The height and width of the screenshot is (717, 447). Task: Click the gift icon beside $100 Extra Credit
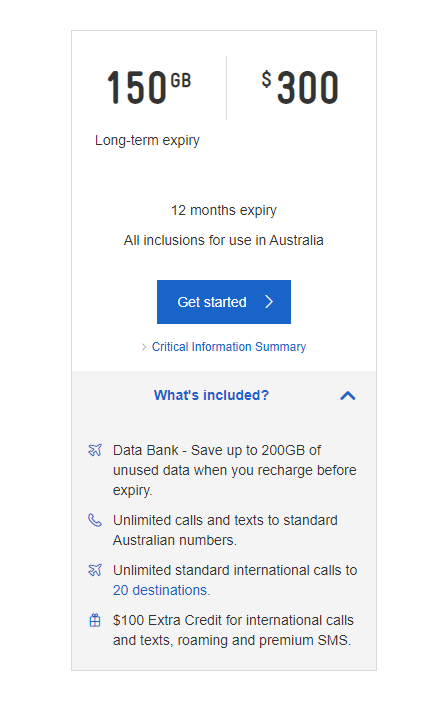click(95, 621)
